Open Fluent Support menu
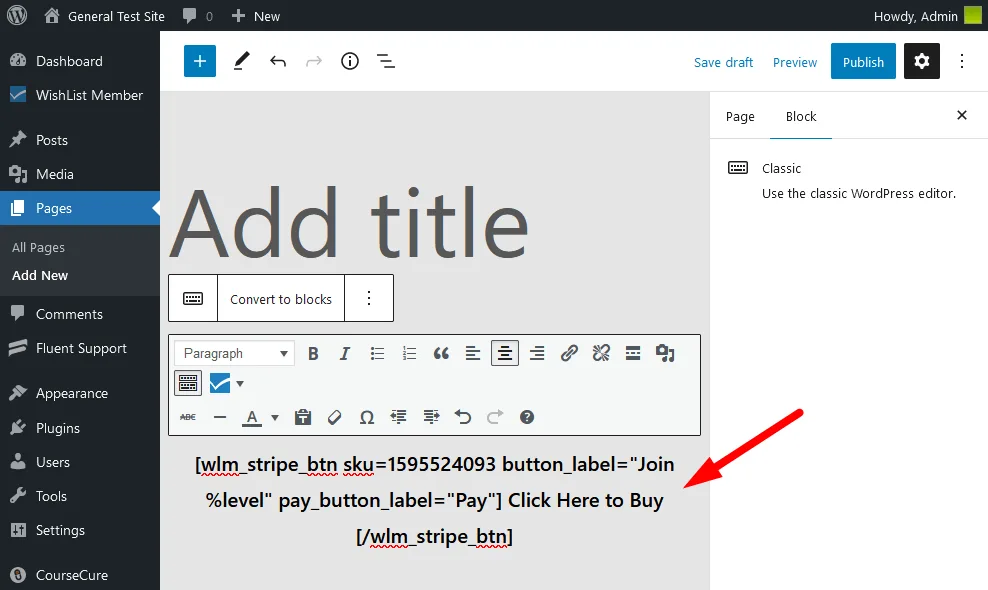 click(x=81, y=348)
